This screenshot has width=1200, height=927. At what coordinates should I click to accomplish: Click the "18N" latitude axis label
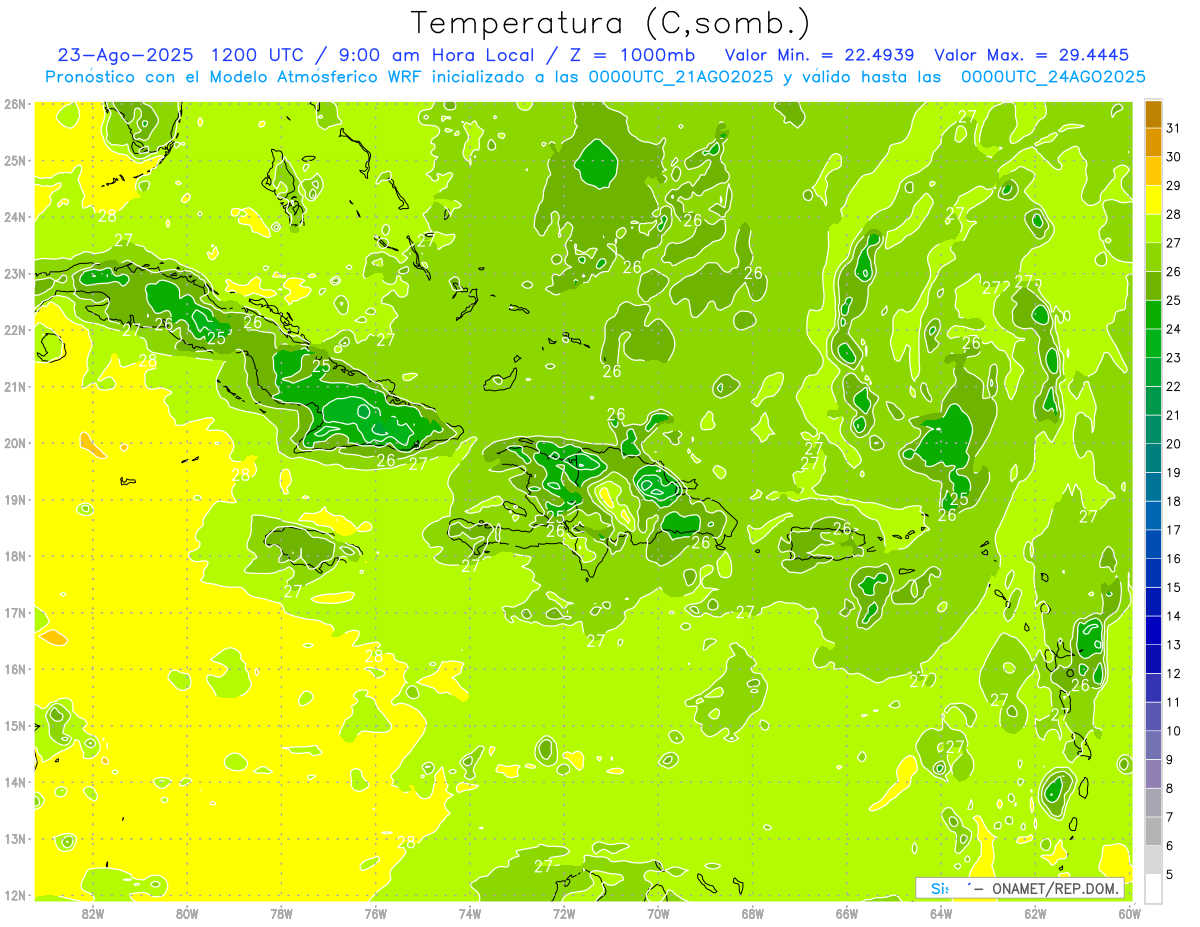[x=14, y=556]
